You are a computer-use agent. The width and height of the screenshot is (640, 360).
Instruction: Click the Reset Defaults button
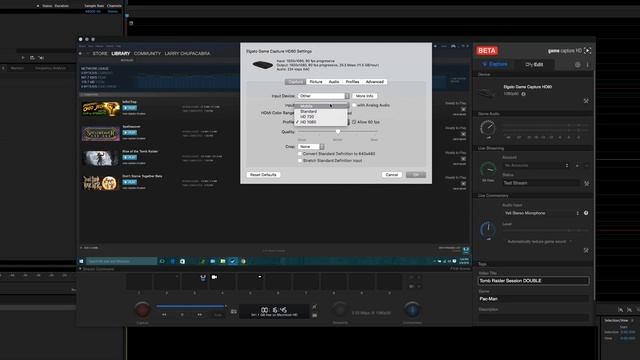pyautogui.click(x=263, y=175)
